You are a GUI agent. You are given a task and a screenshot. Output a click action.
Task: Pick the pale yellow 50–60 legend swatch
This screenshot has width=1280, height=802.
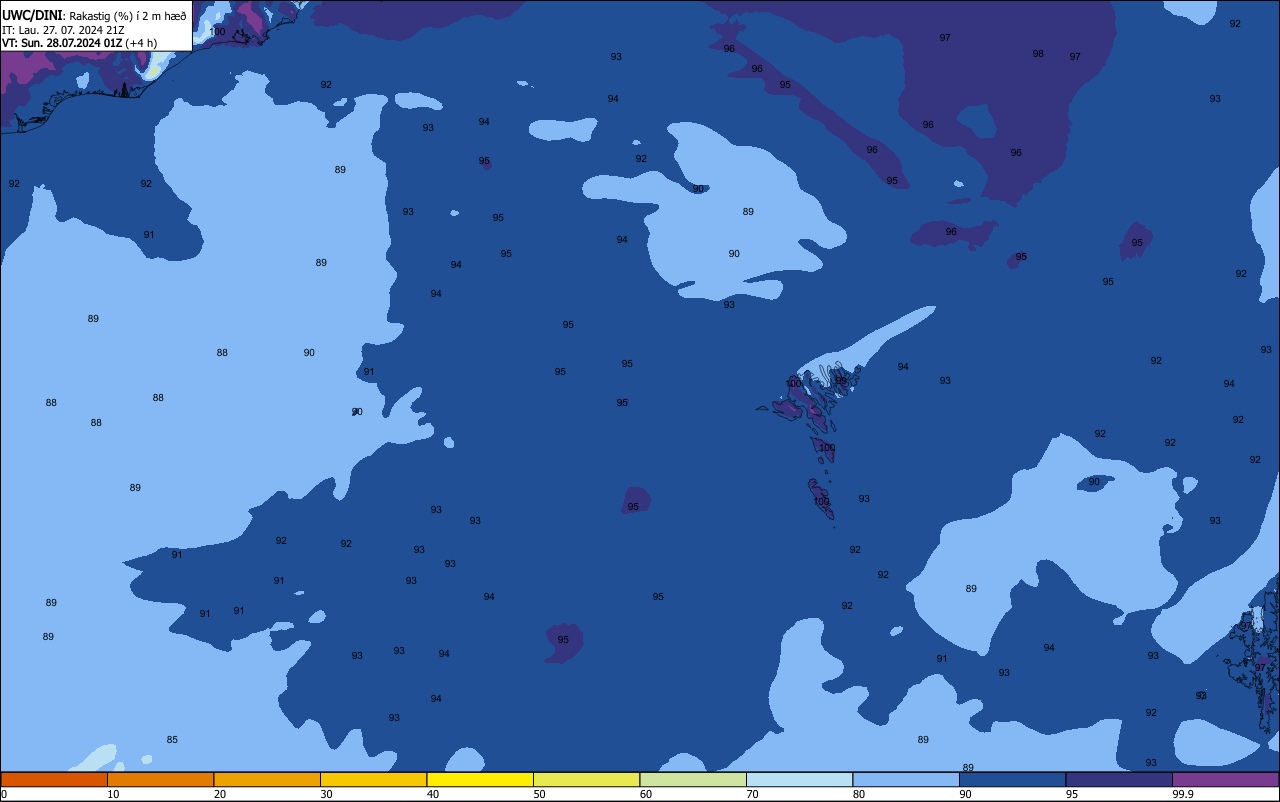click(x=586, y=779)
